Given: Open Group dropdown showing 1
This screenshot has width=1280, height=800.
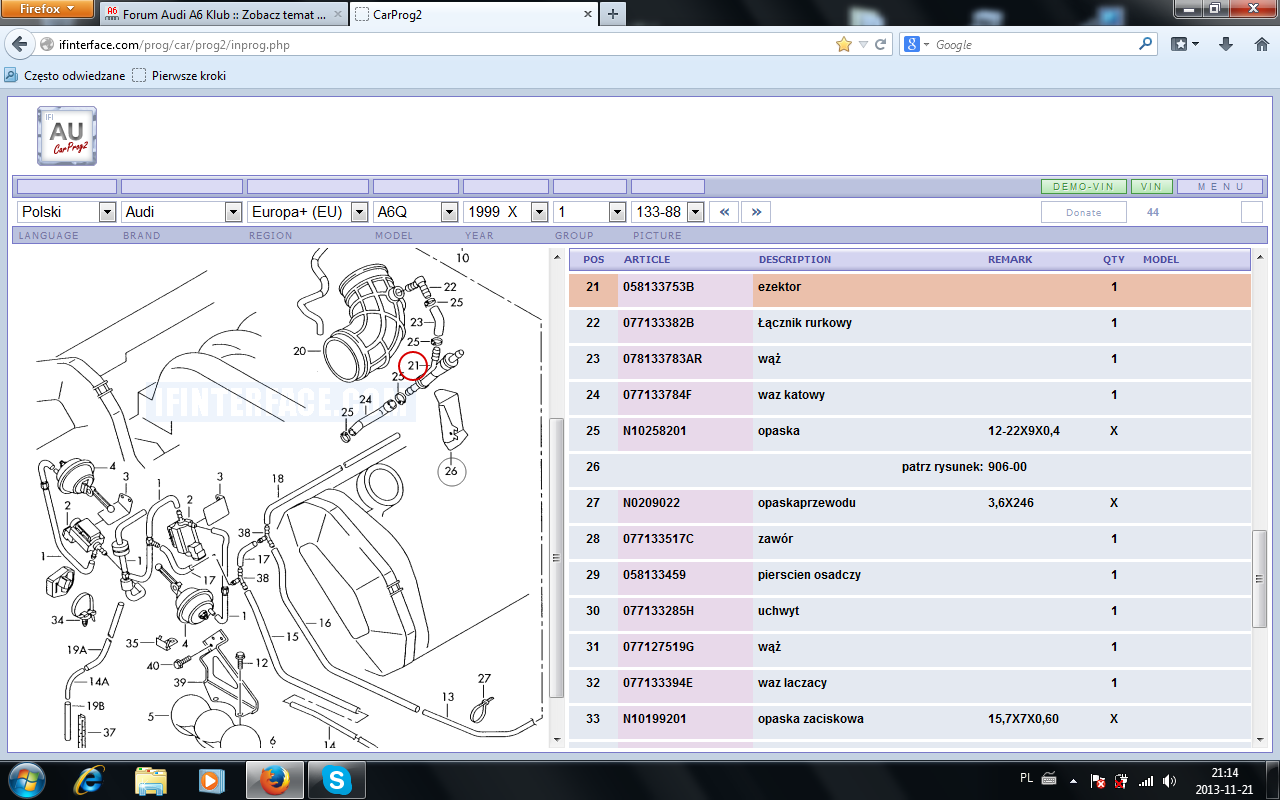Looking at the screenshot, I should pyautogui.click(x=590, y=212).
